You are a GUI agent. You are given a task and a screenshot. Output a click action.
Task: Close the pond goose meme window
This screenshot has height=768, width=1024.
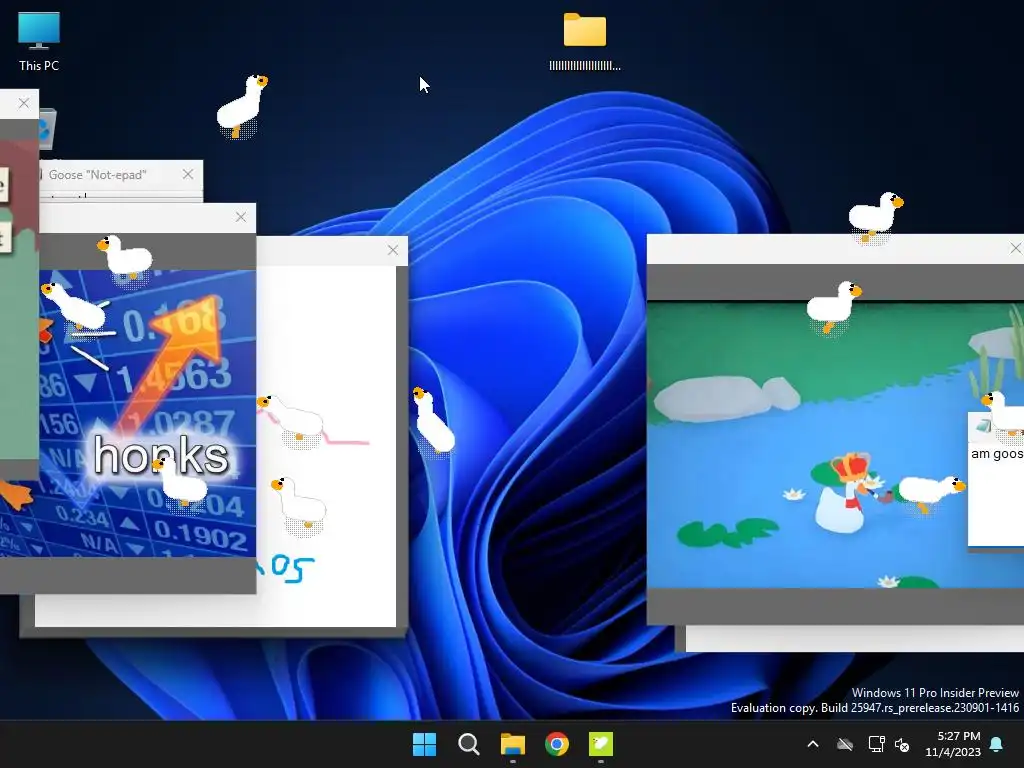(1015, 248)
